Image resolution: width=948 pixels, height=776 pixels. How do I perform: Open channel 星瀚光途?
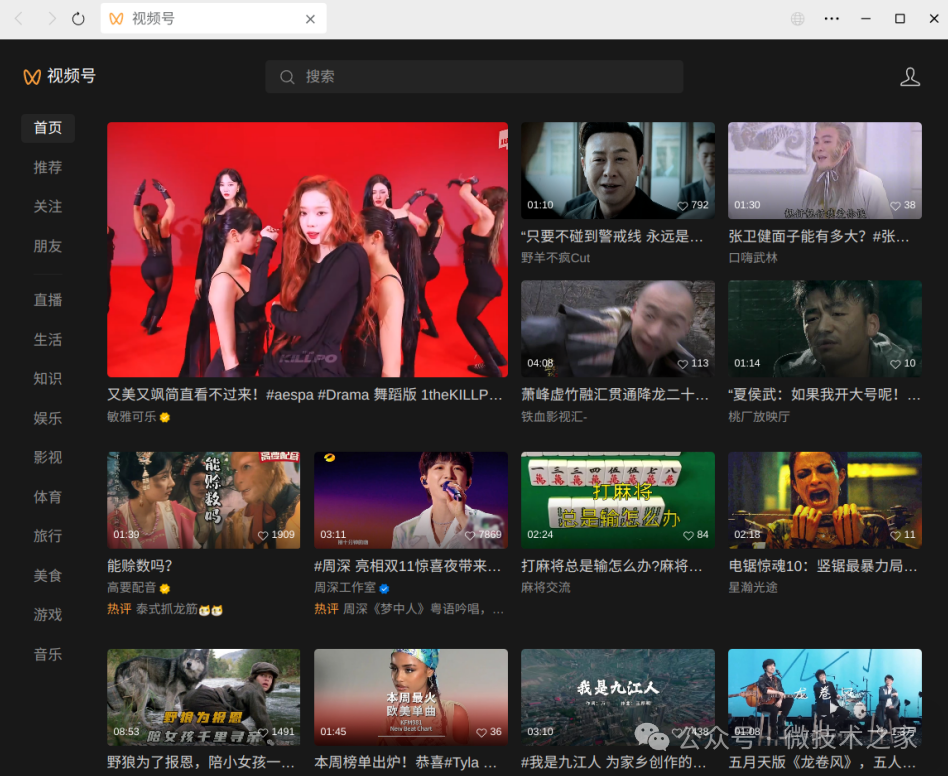click(753, 587)
